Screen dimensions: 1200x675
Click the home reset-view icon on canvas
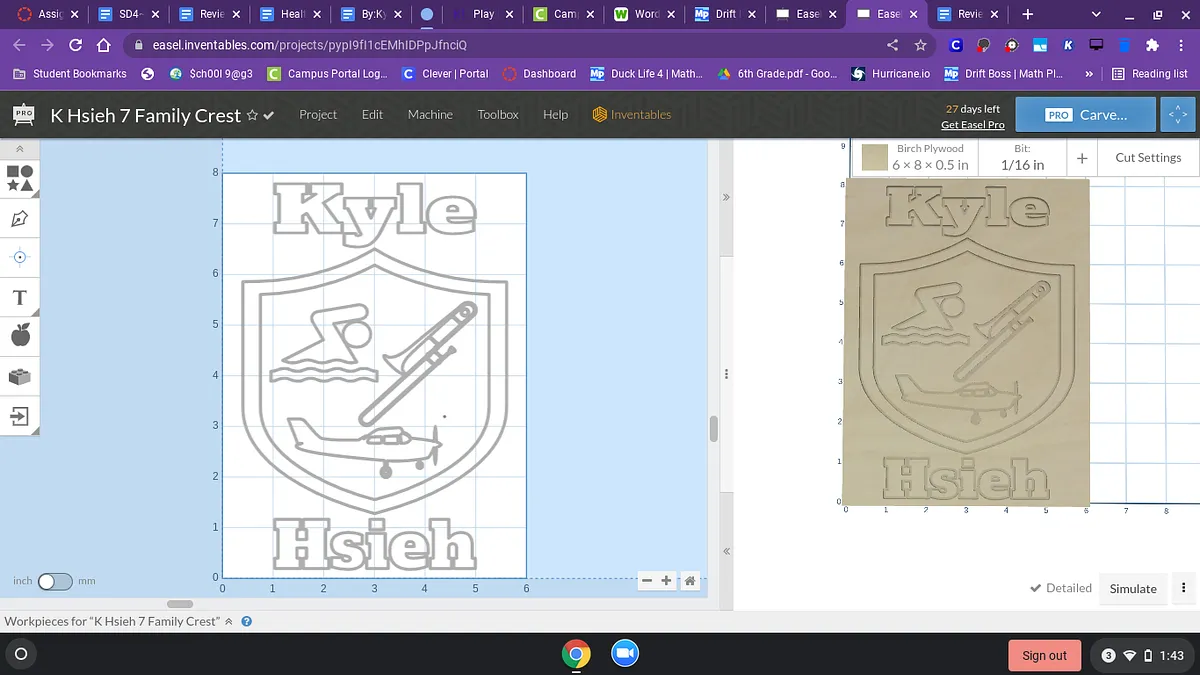689,581
